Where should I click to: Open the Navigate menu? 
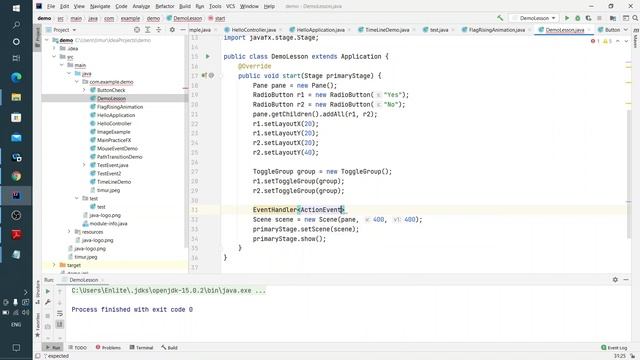[x=100, y=6]
